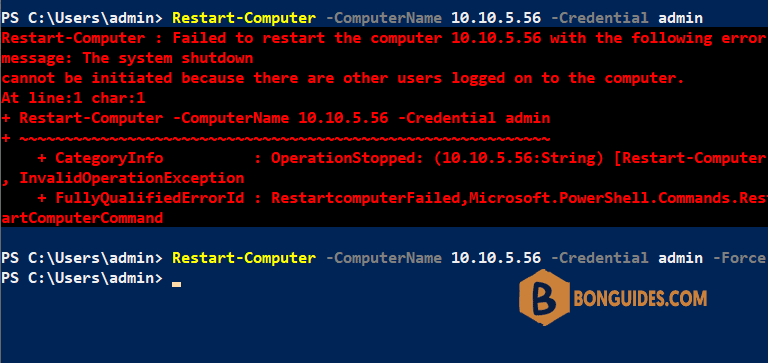768x363 pixels.
Task: Click the blinking cursor at the last prompt
Action: tap(176, 284)
